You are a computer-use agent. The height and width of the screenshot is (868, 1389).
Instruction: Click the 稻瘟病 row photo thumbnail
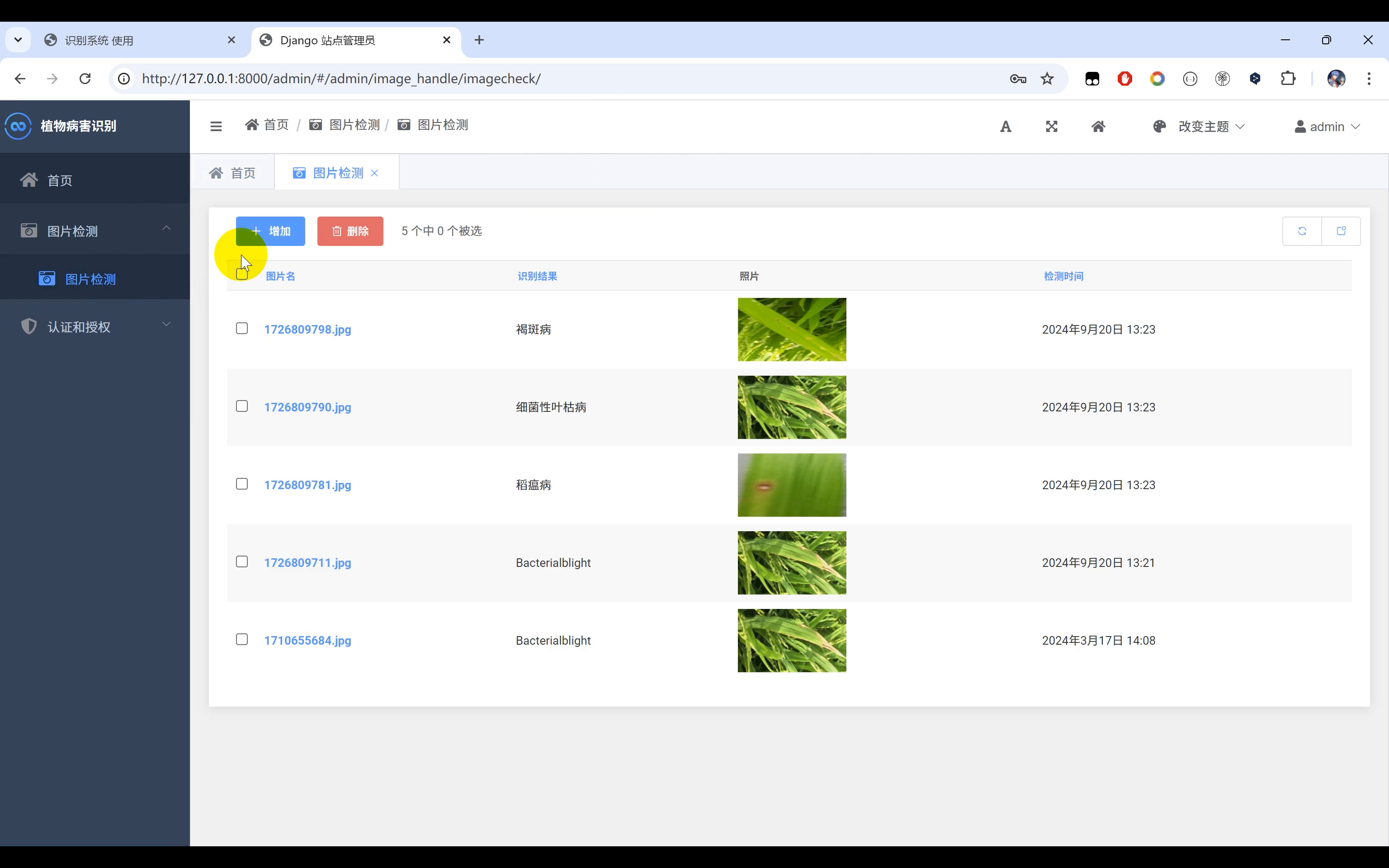coord(792,485)
